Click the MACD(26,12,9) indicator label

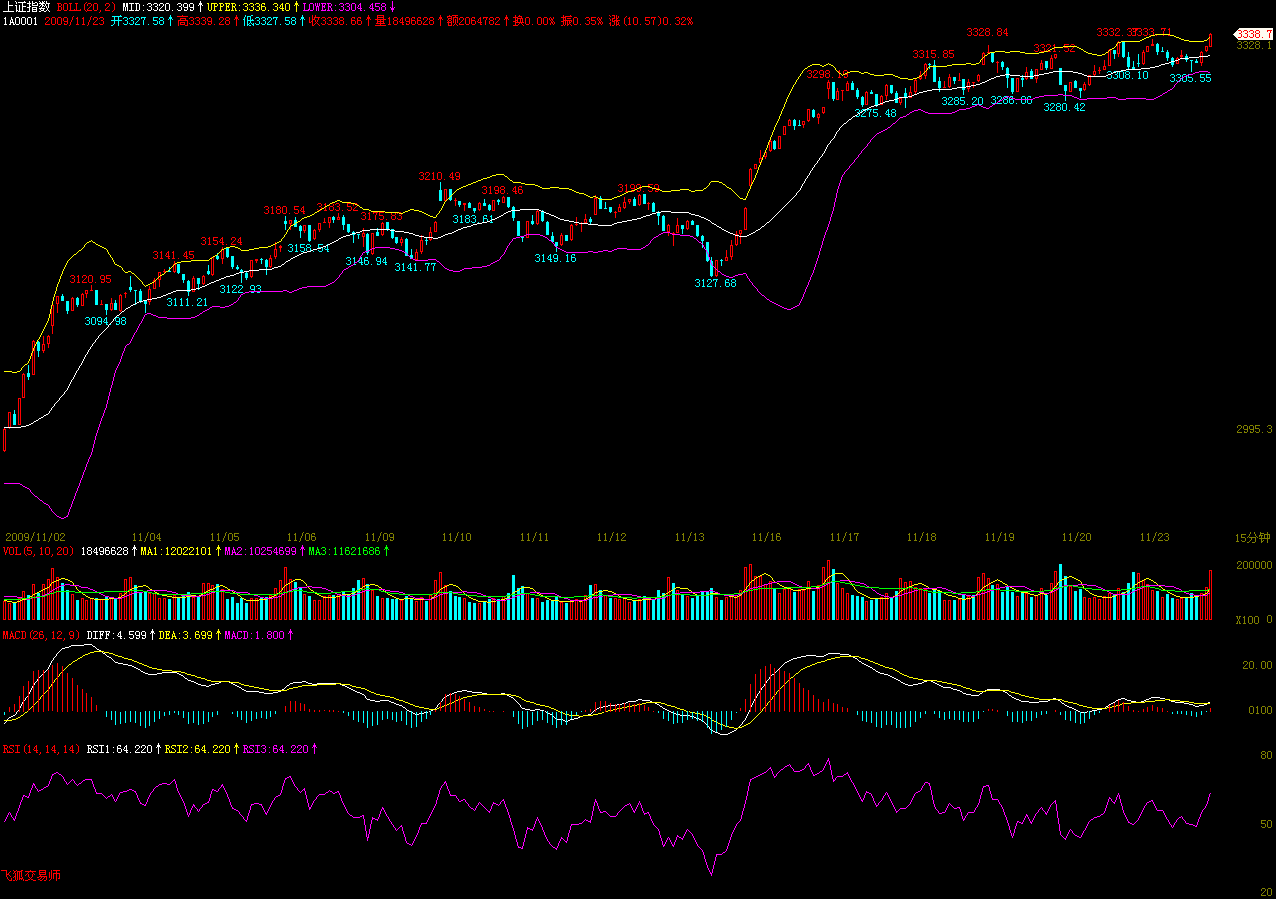[42, 635]
